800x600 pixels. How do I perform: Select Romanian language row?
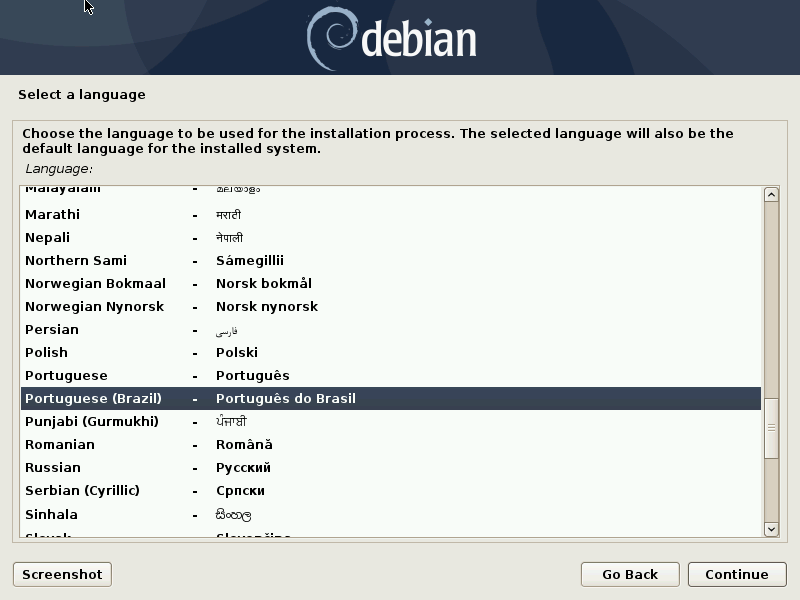(391, 444)
